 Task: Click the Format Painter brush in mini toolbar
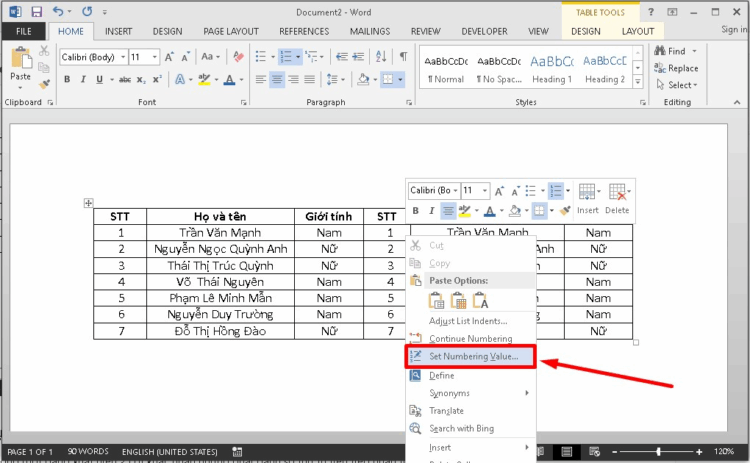pyautogui.click(x=565, y=211)
